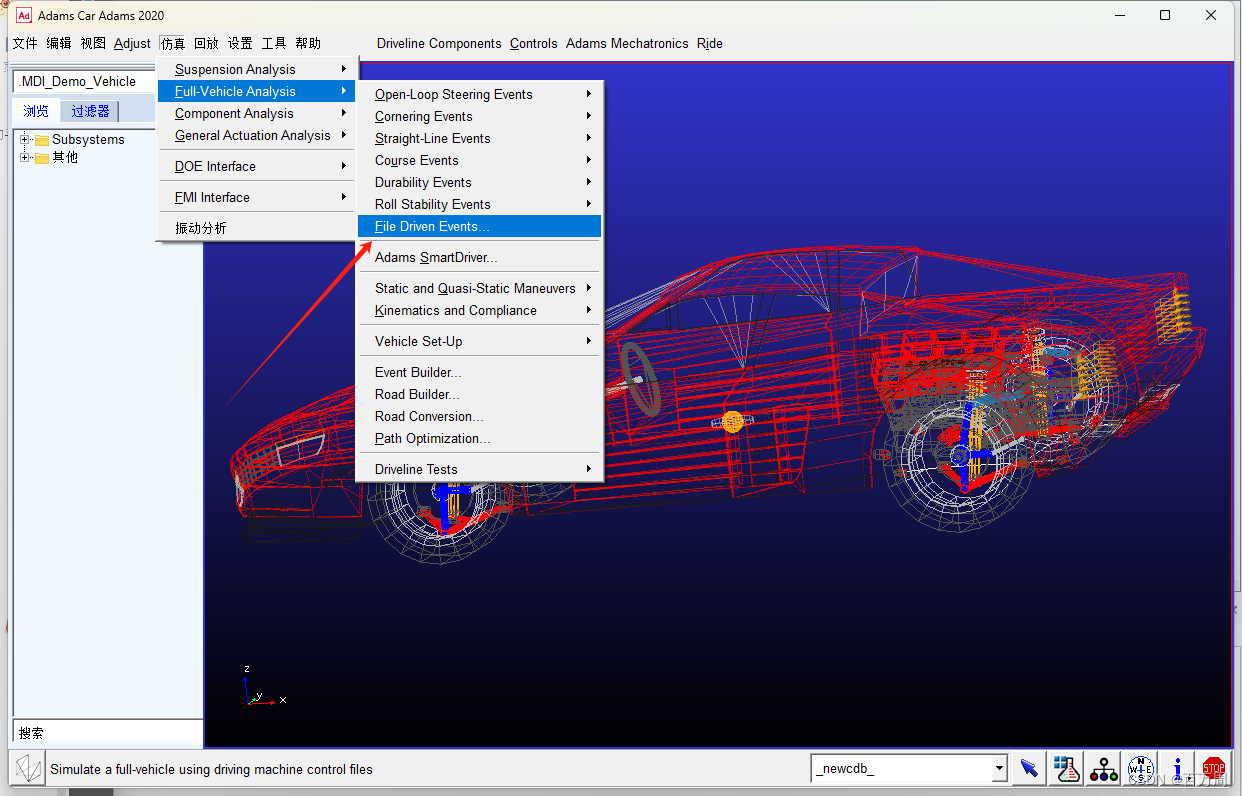Click the 搜索 search field

pos(108,733)
